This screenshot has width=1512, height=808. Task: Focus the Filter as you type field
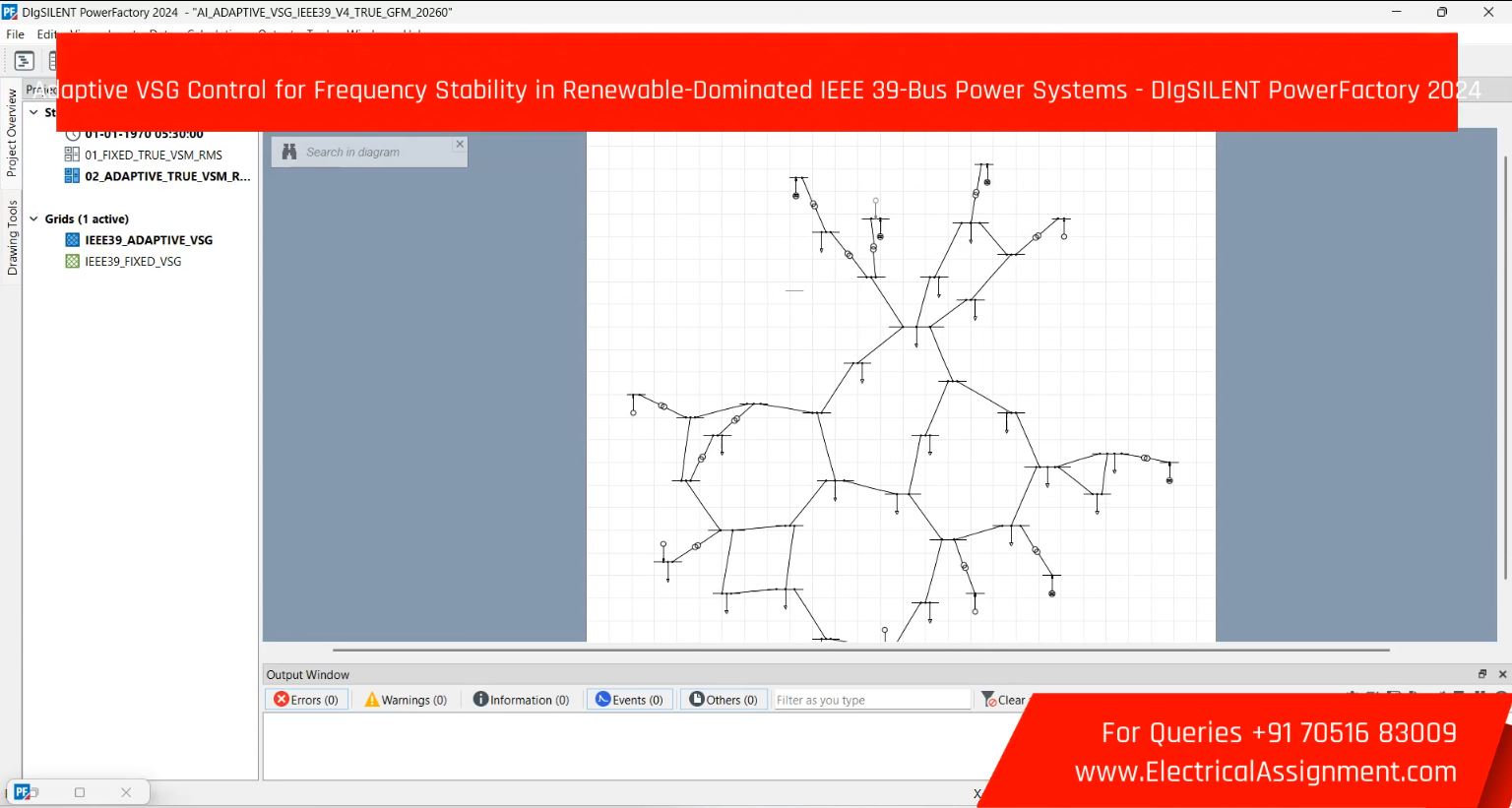tap(871, 700)
